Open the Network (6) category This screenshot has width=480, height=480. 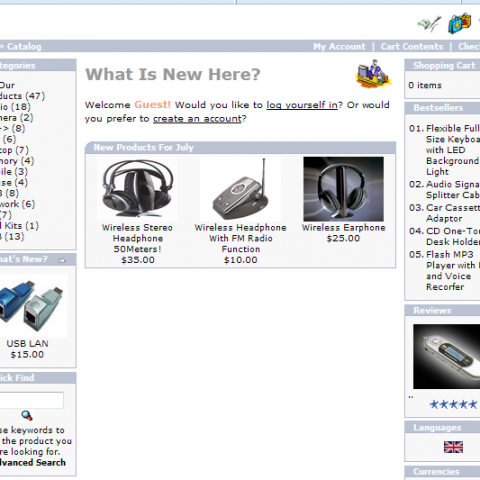[17, 204]
